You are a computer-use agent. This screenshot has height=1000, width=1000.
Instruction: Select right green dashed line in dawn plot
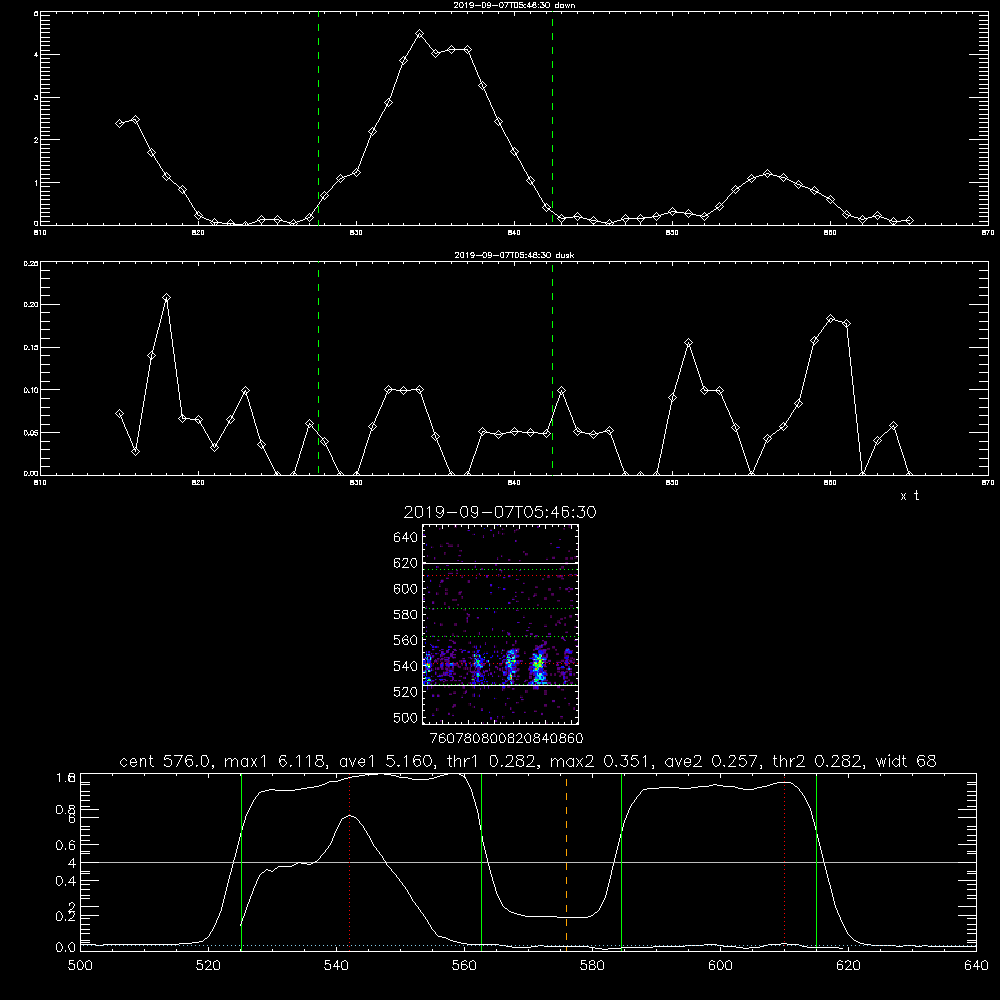[x=552, y=118]
